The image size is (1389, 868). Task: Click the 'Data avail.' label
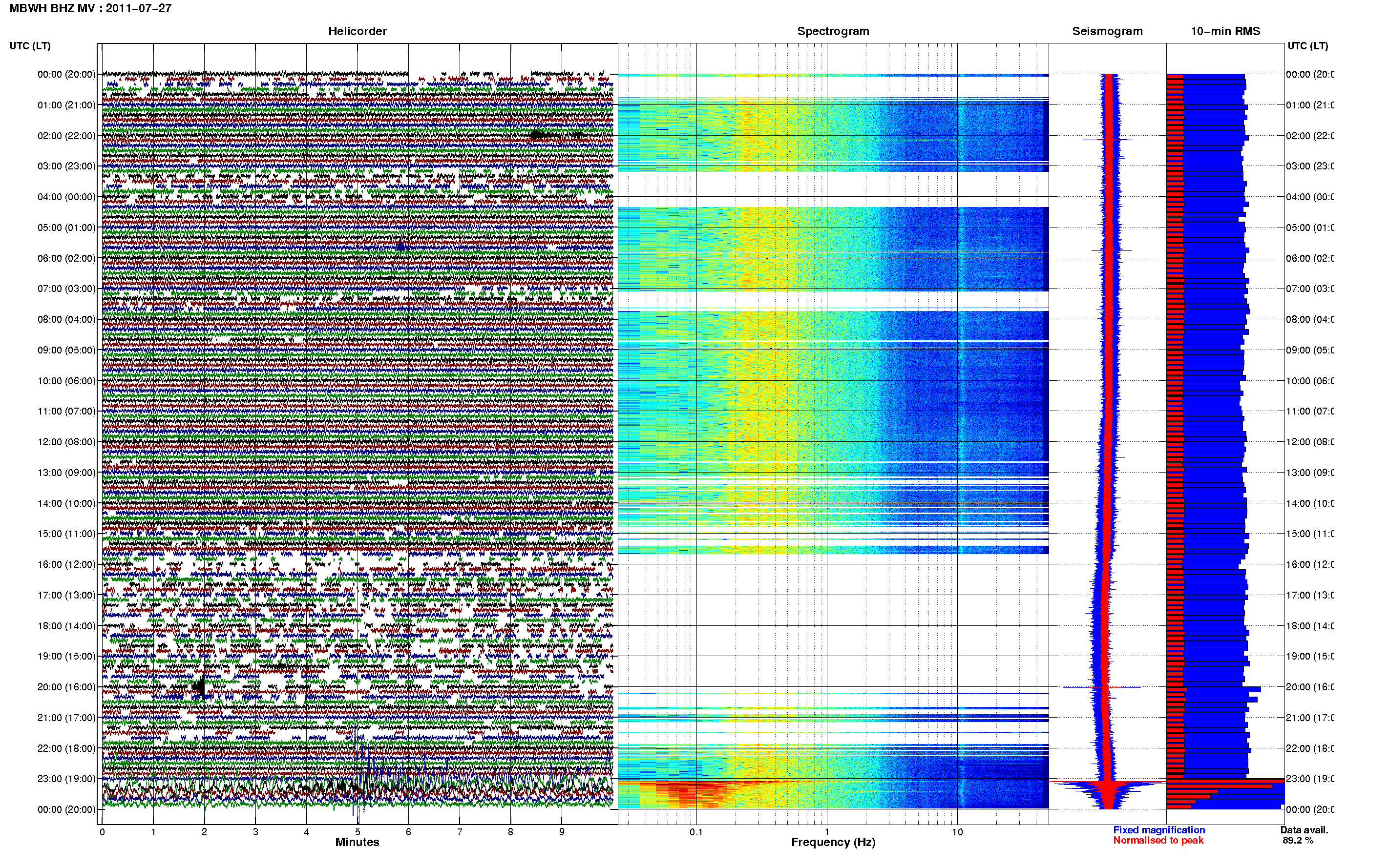pyautogui.click(x=1304, y=830)
